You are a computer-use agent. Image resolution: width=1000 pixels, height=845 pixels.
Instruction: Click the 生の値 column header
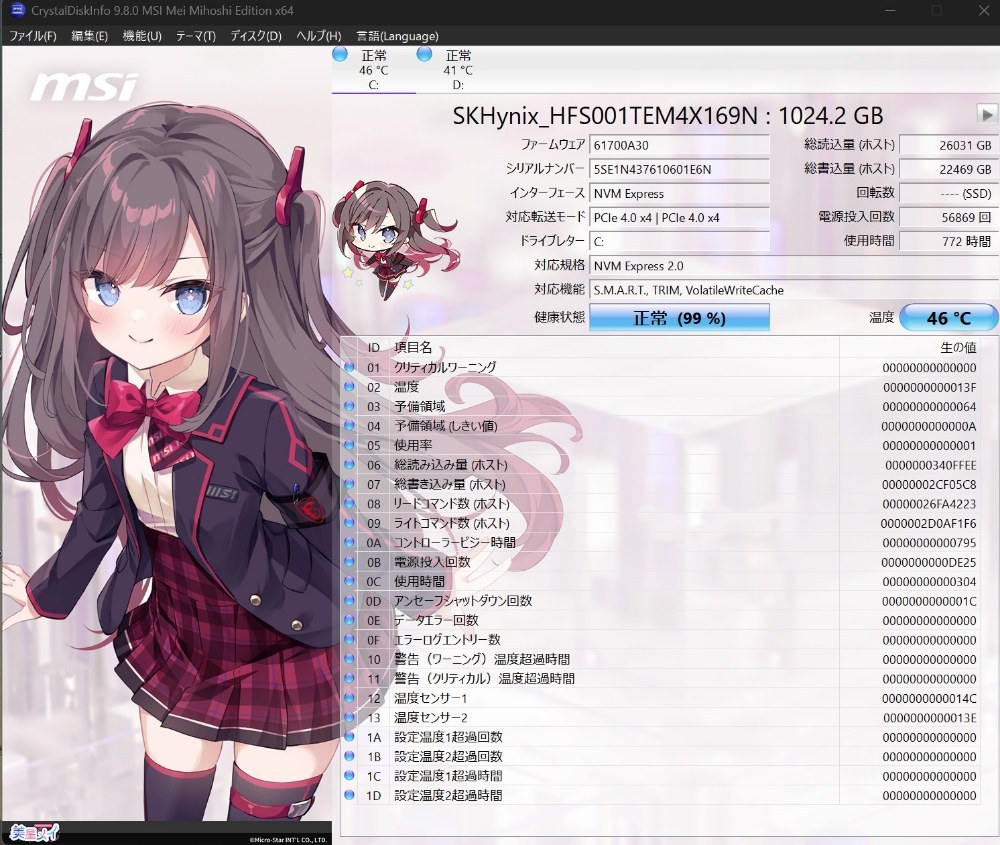910,348
